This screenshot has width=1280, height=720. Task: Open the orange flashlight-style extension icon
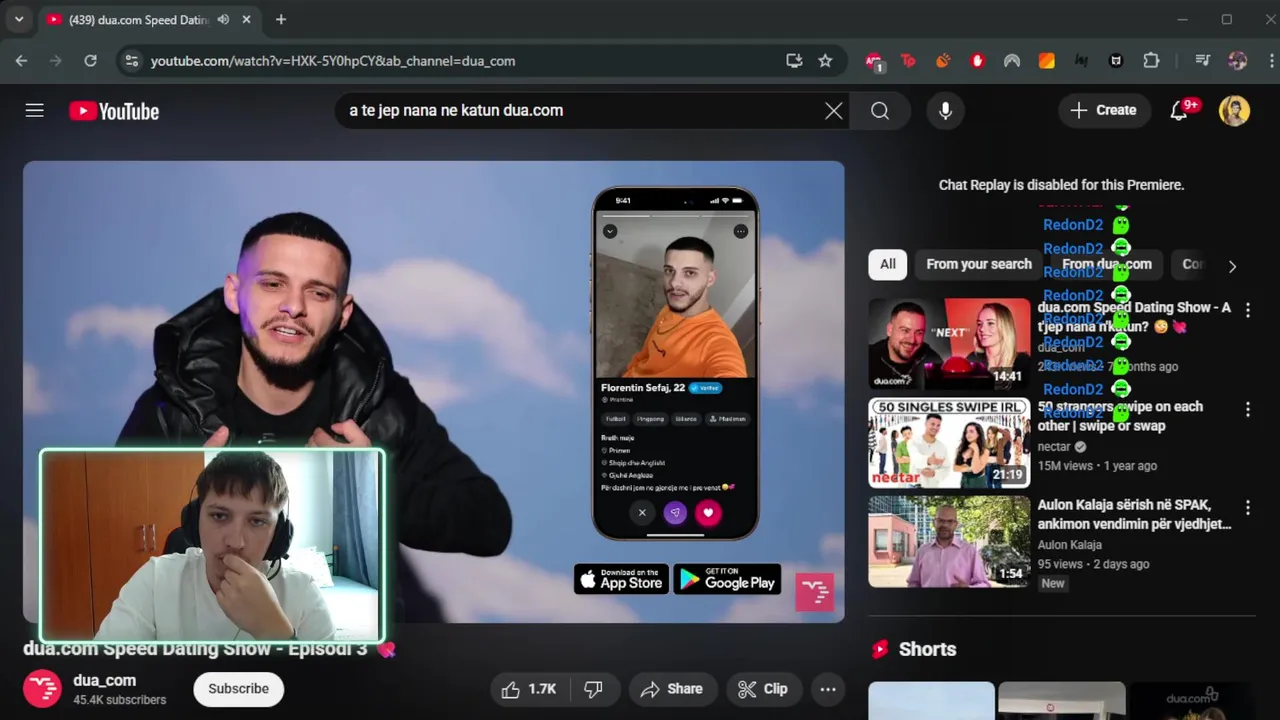[x=943, y=61]
